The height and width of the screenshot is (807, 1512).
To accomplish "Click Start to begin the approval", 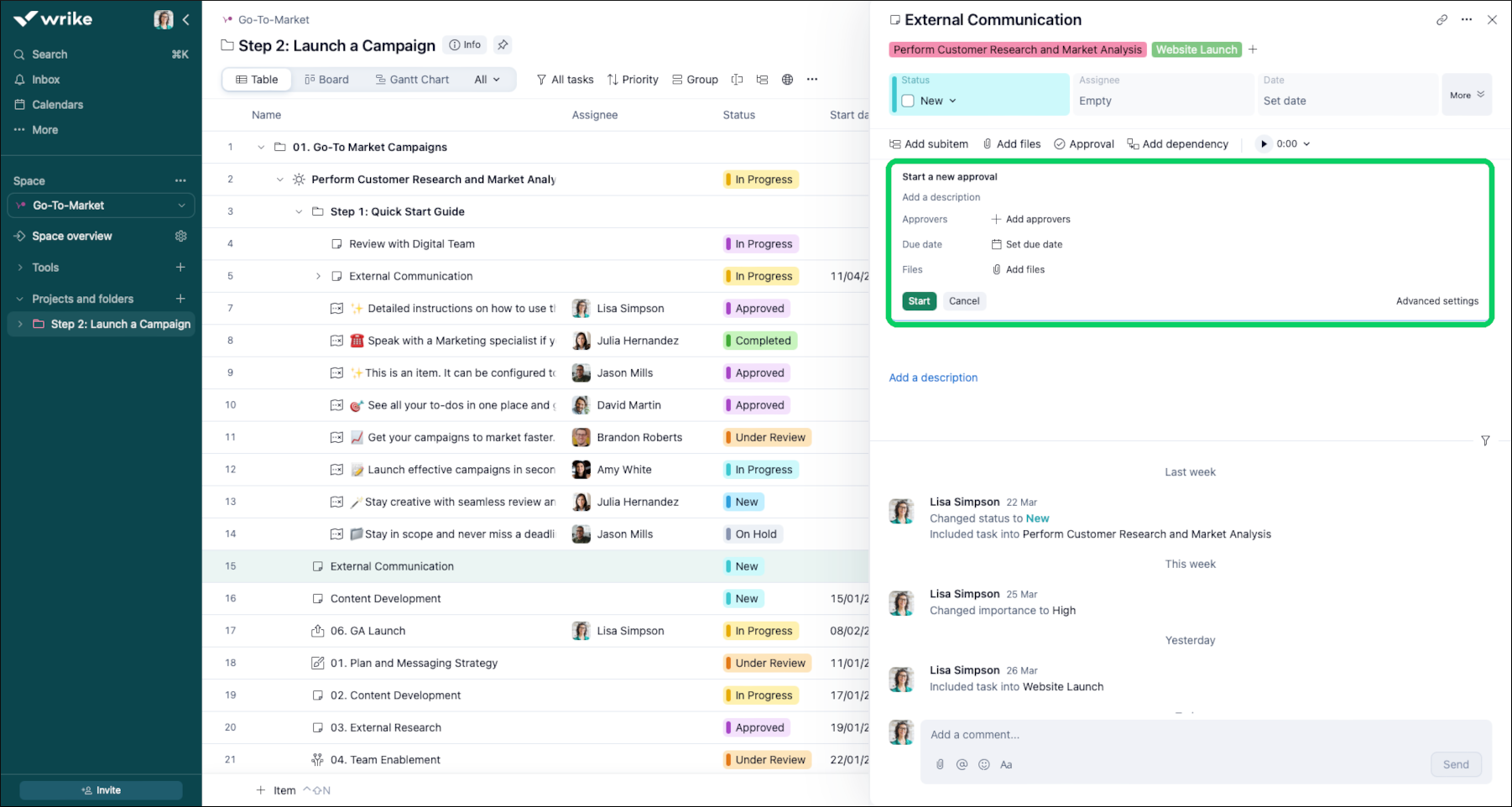I will (919, 300).
